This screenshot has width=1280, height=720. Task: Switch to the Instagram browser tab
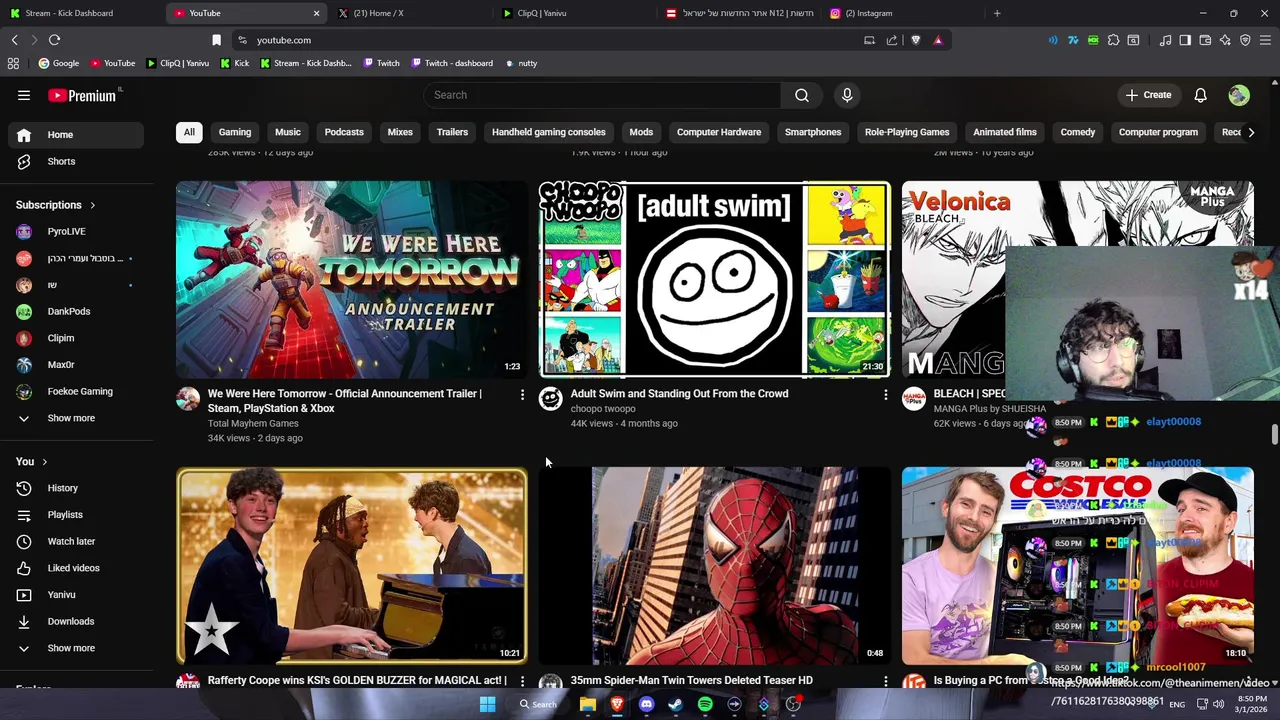tap(905, 13)
